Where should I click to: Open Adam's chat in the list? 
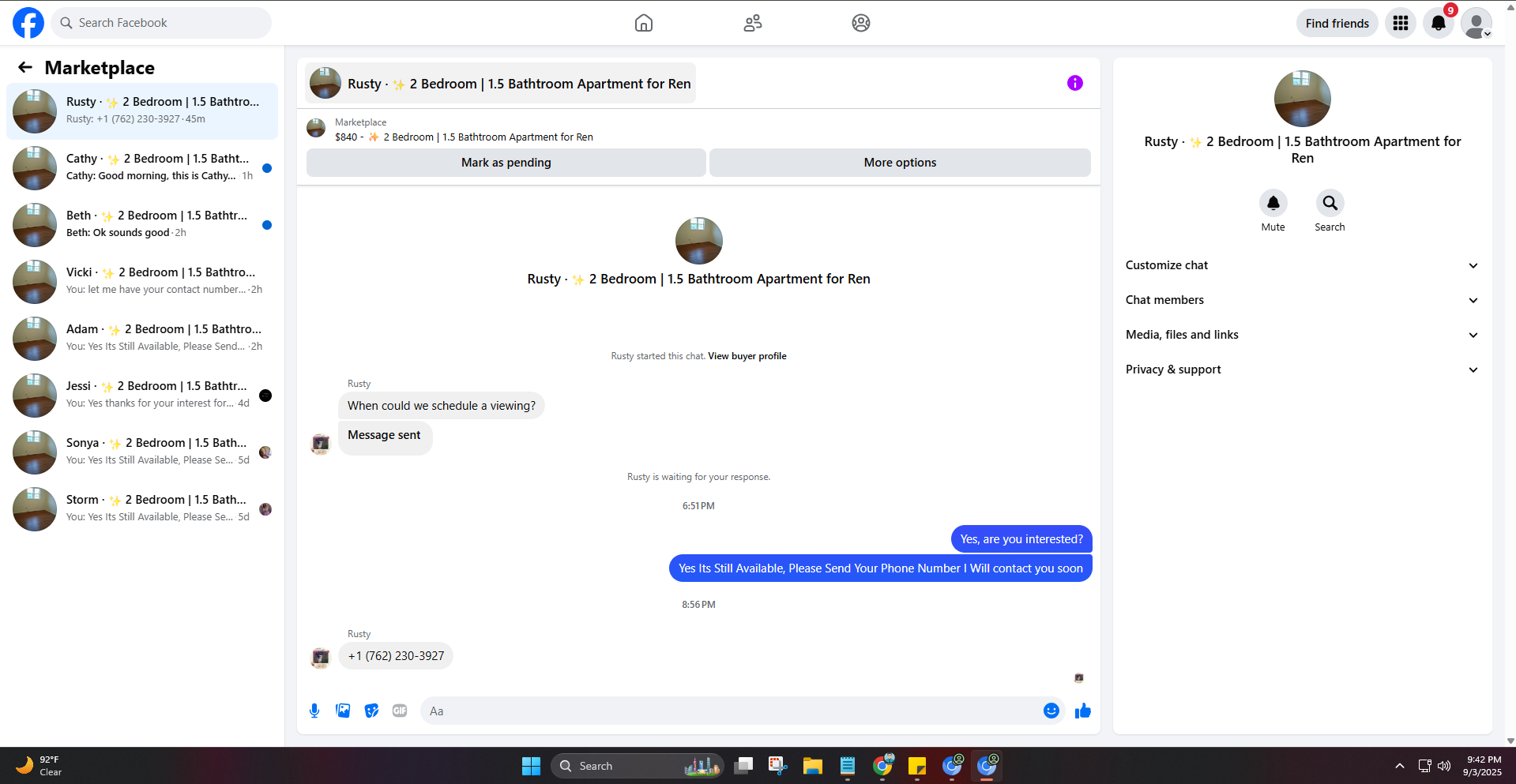tap(142, 339)
